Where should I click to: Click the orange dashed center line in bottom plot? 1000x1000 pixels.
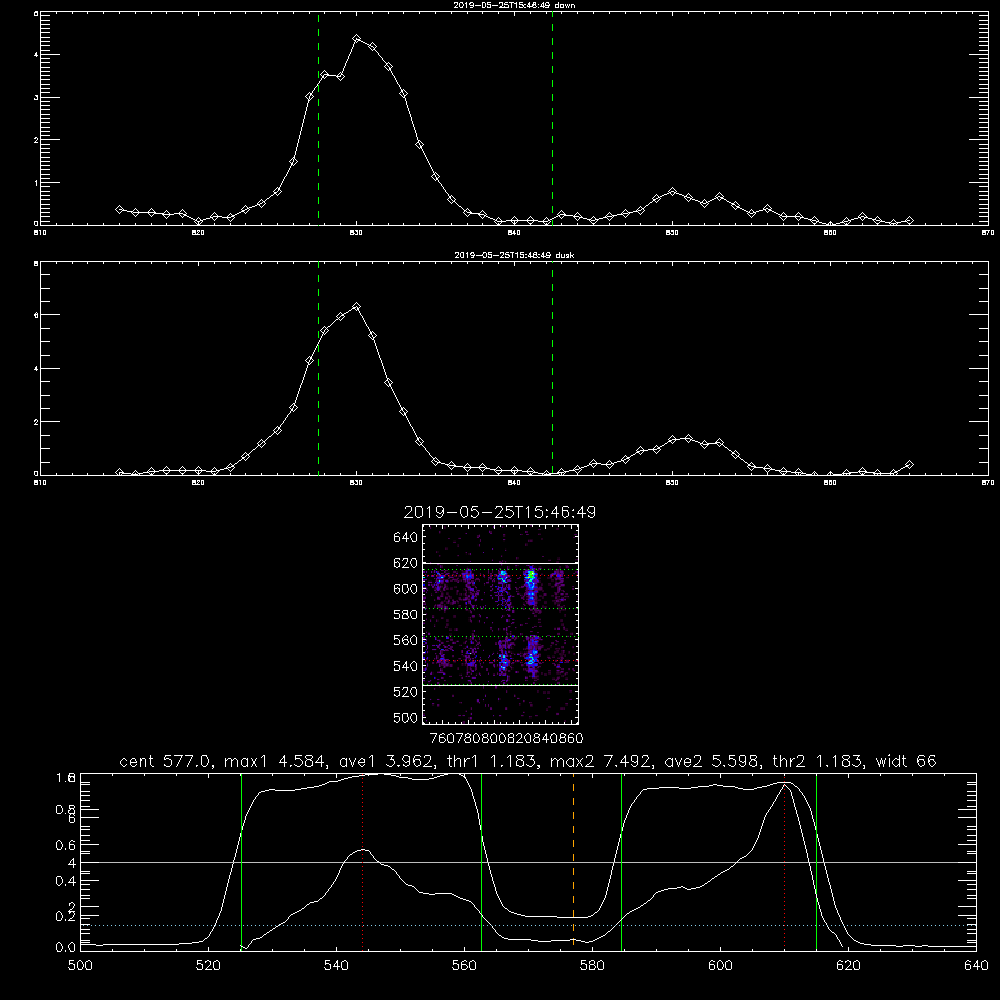573,860
